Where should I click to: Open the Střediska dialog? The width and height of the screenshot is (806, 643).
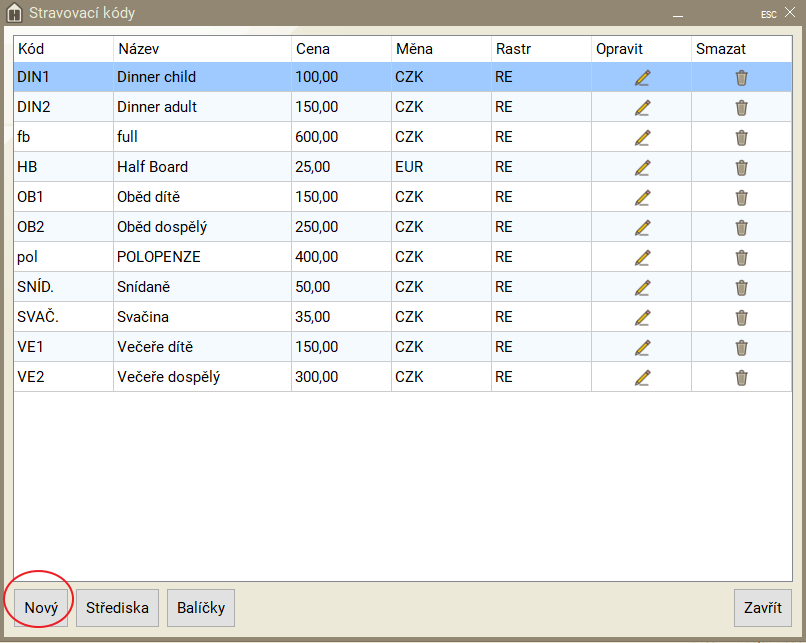click(117, 608)
